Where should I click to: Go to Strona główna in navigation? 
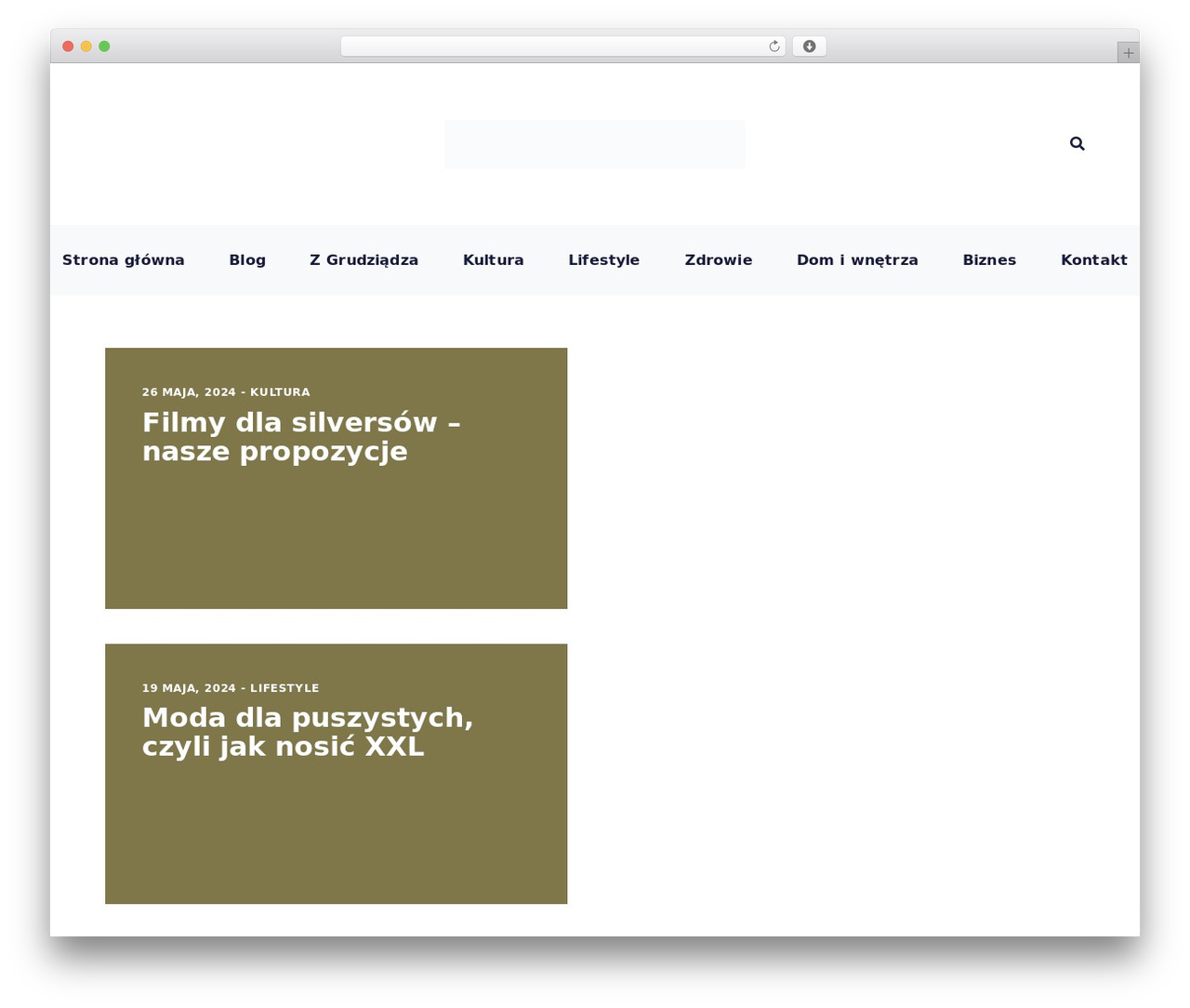pyautogui.click(x=124, y=260)
